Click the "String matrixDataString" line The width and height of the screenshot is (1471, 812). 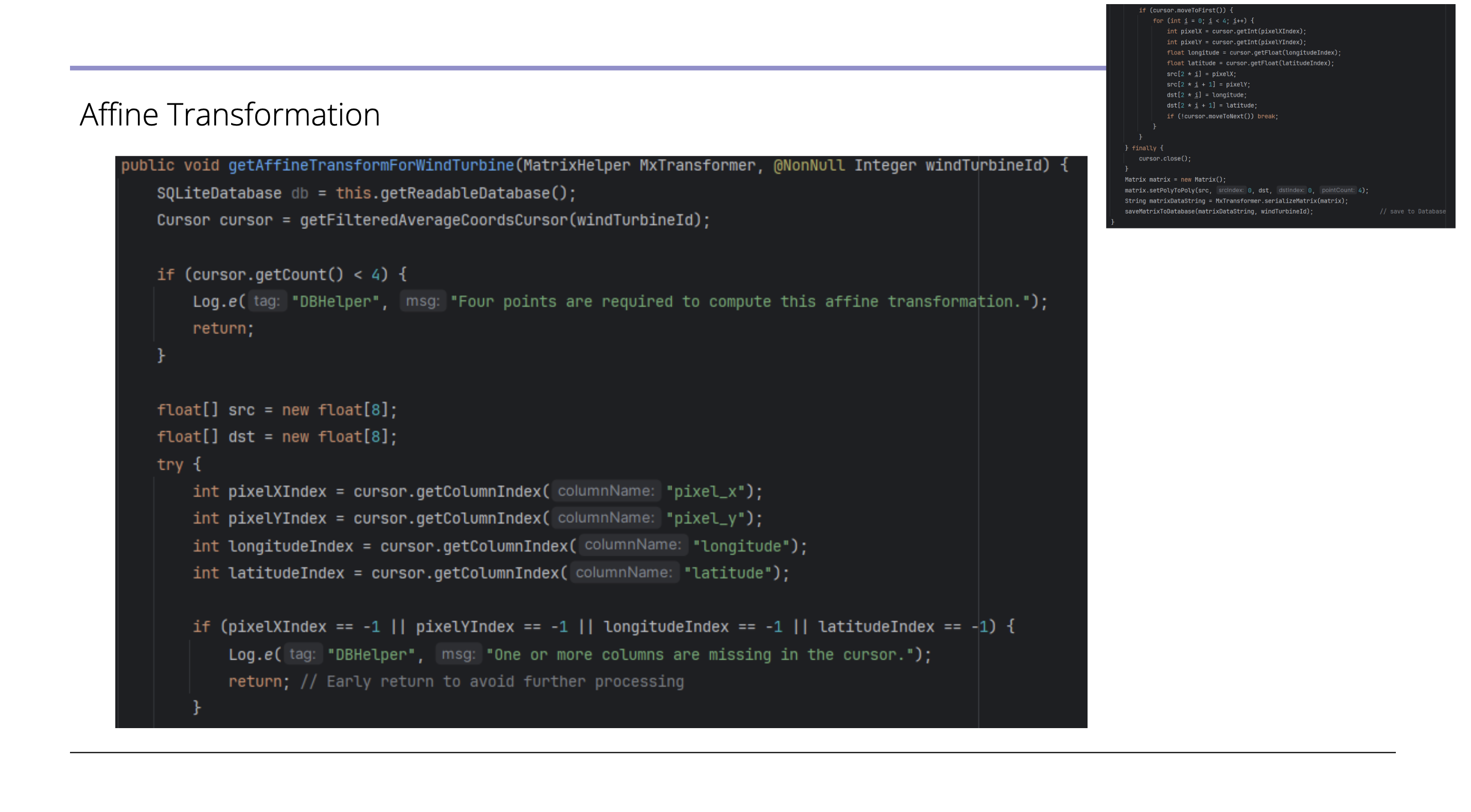1236,201
